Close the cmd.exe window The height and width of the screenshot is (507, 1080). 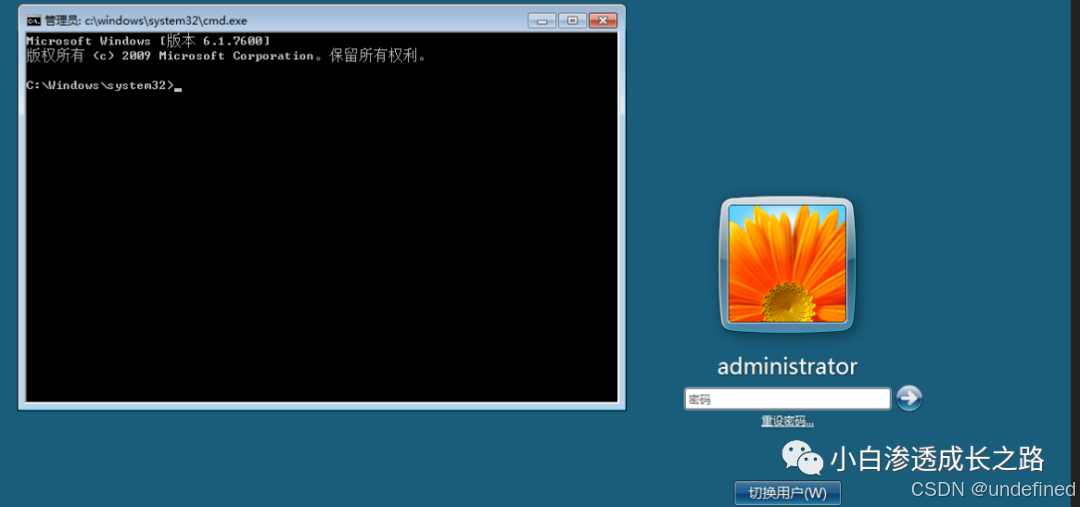[603, 20]
